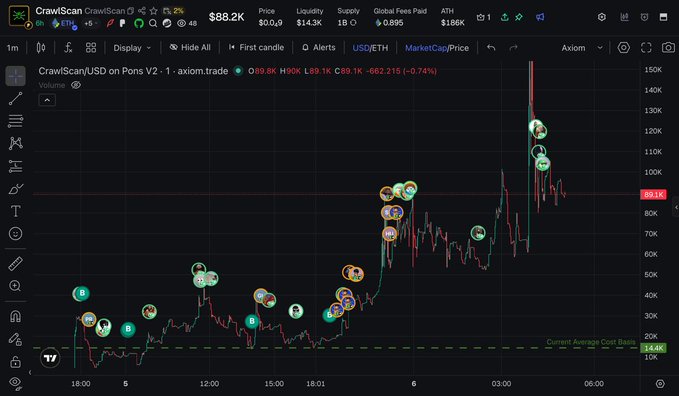The width and height of the screenshot is (679, 396).
Task: Open the GitHub link icon
Action: click(x=139, y=23)
